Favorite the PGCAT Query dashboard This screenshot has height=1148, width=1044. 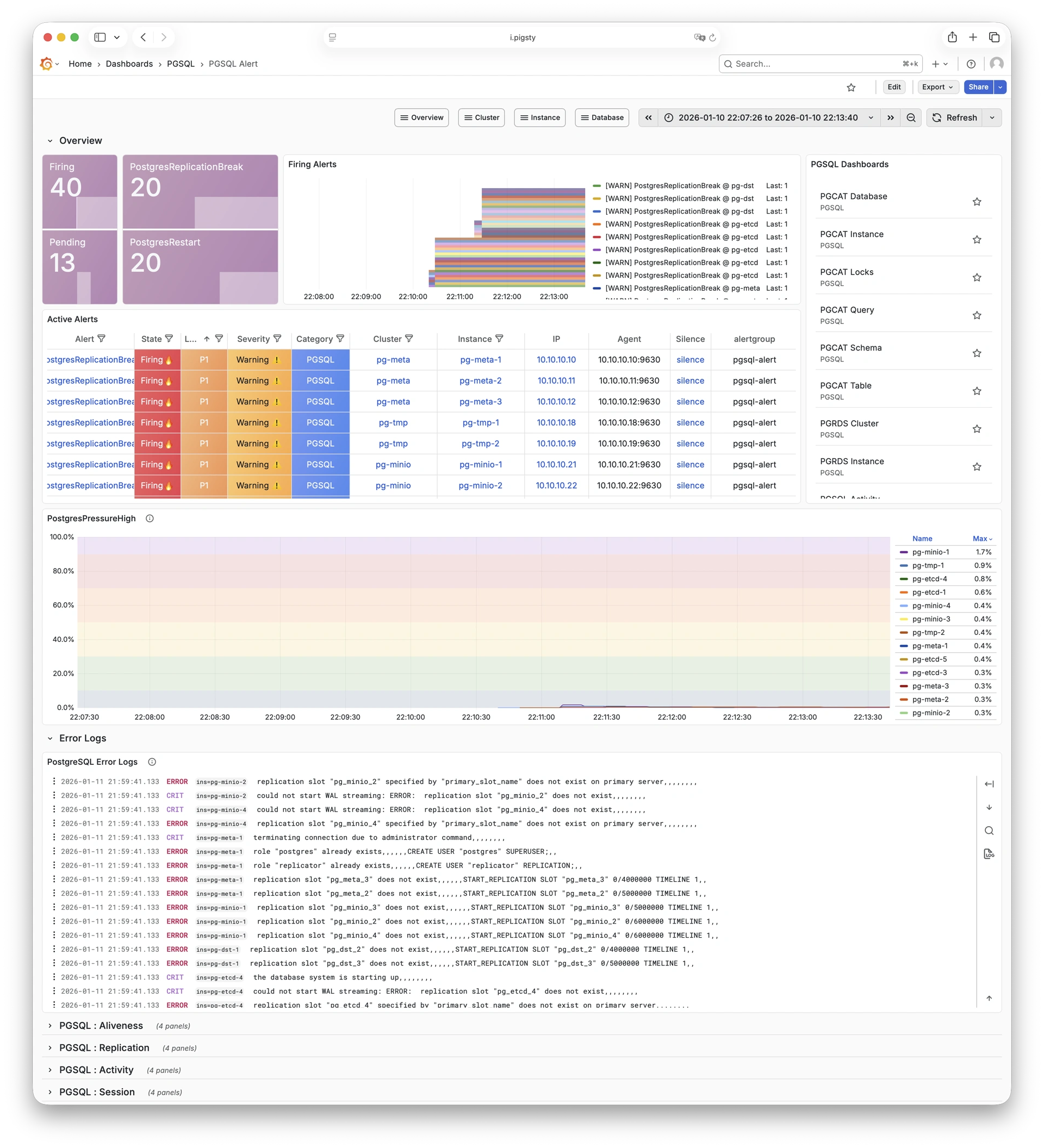pos(977,315)
